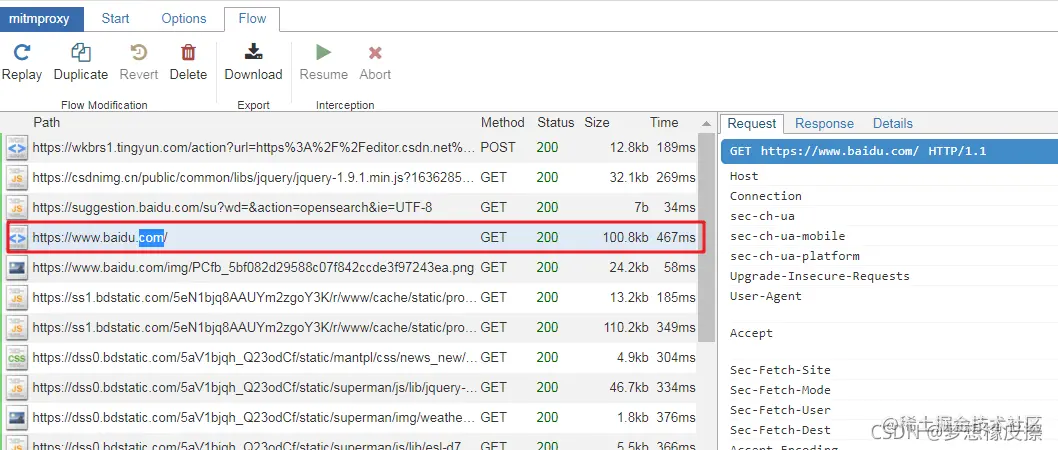Click the Duplicate flow icon
This screenshot has width=1058, height=450.
click(x=81, y=52)
